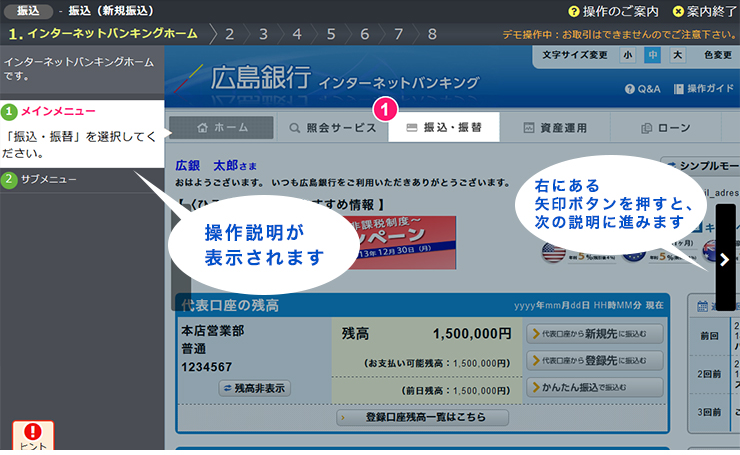740x455 pixels.
Task: Click the calendar icon in right panel
Action: coord(702,306)
